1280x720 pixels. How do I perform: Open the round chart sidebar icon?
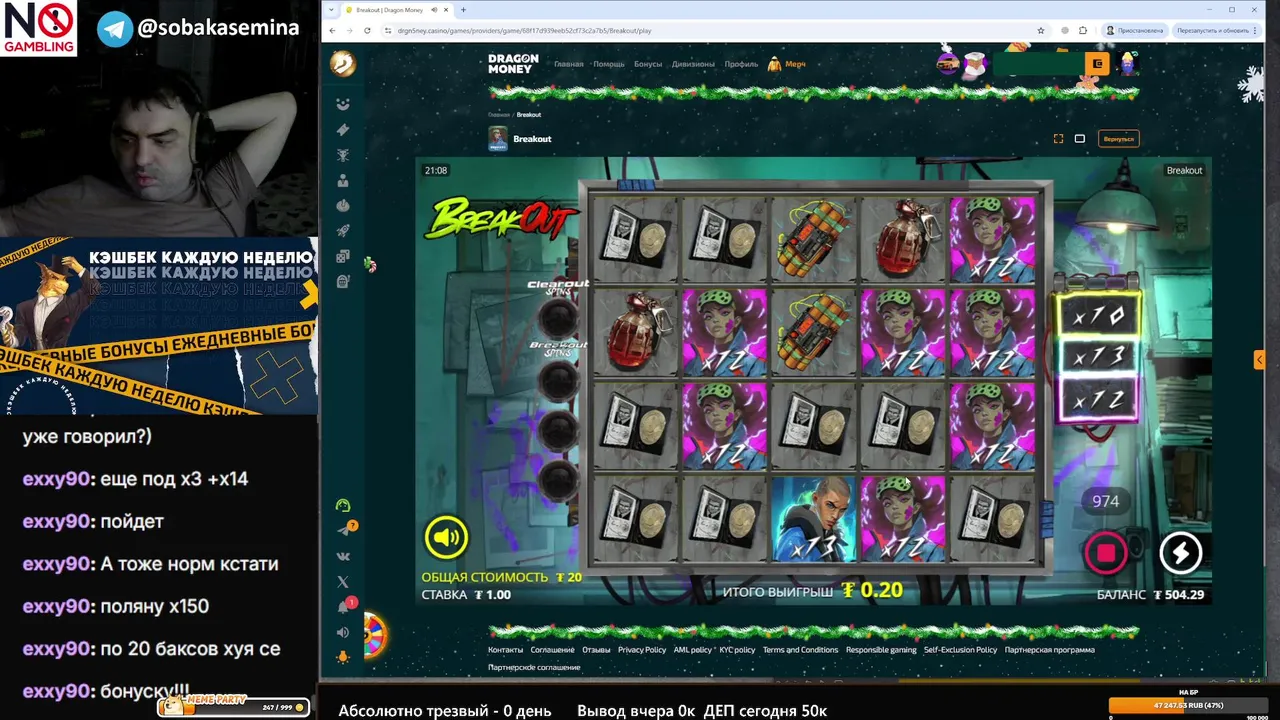(x=343, y=206)
